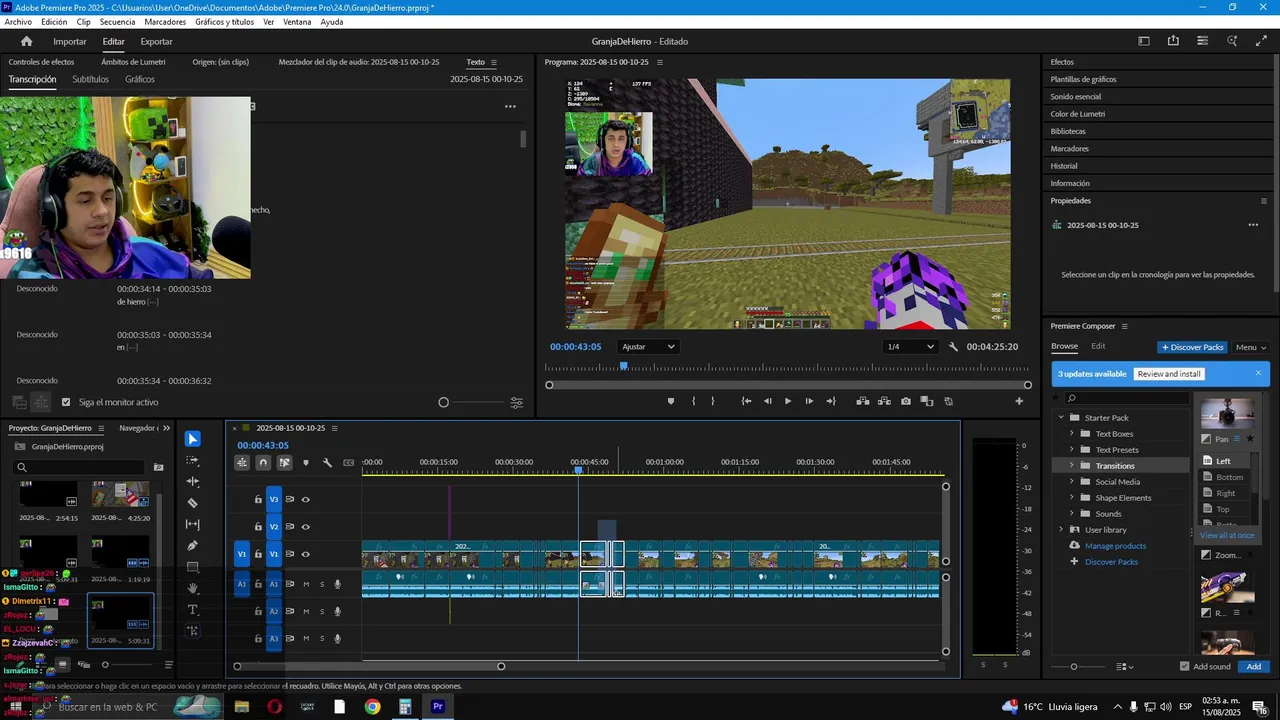1280x720 pixels.
Task: Toggle Snap in timeline
Action: 263,462
